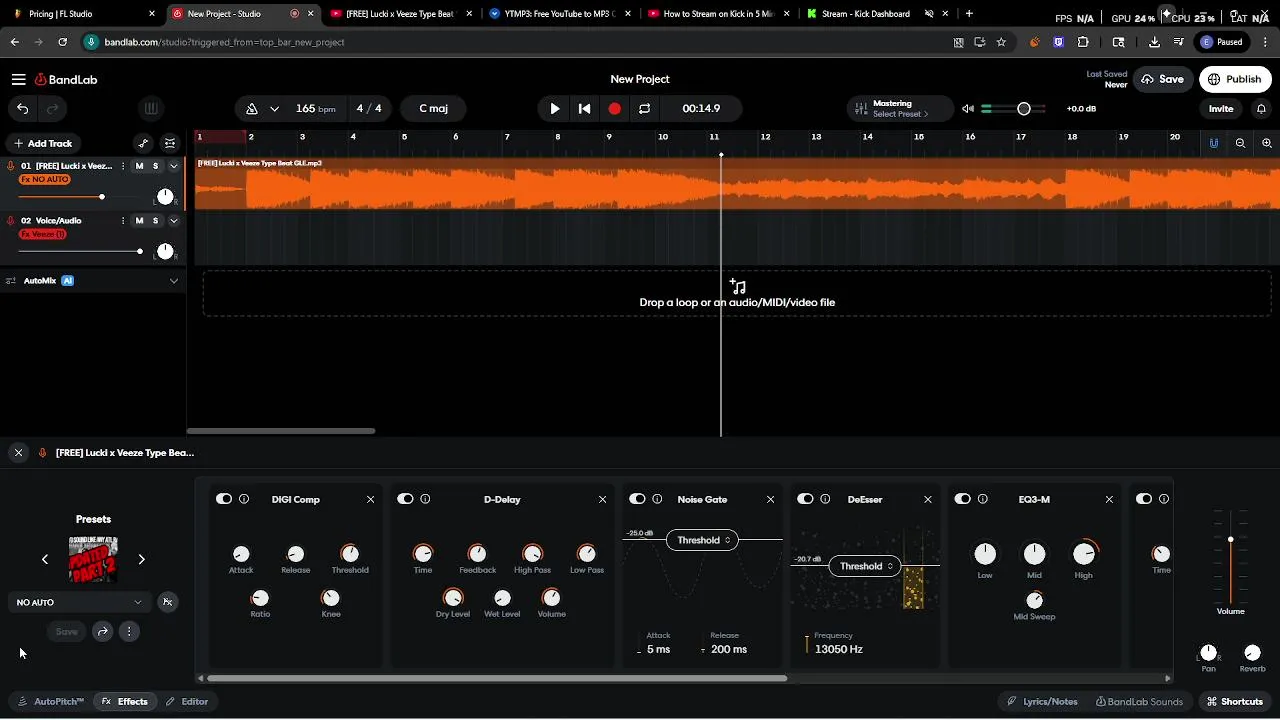Remove the DeEsser effect
Viewport: 1280px width, 720px height.
coord(928,499)
